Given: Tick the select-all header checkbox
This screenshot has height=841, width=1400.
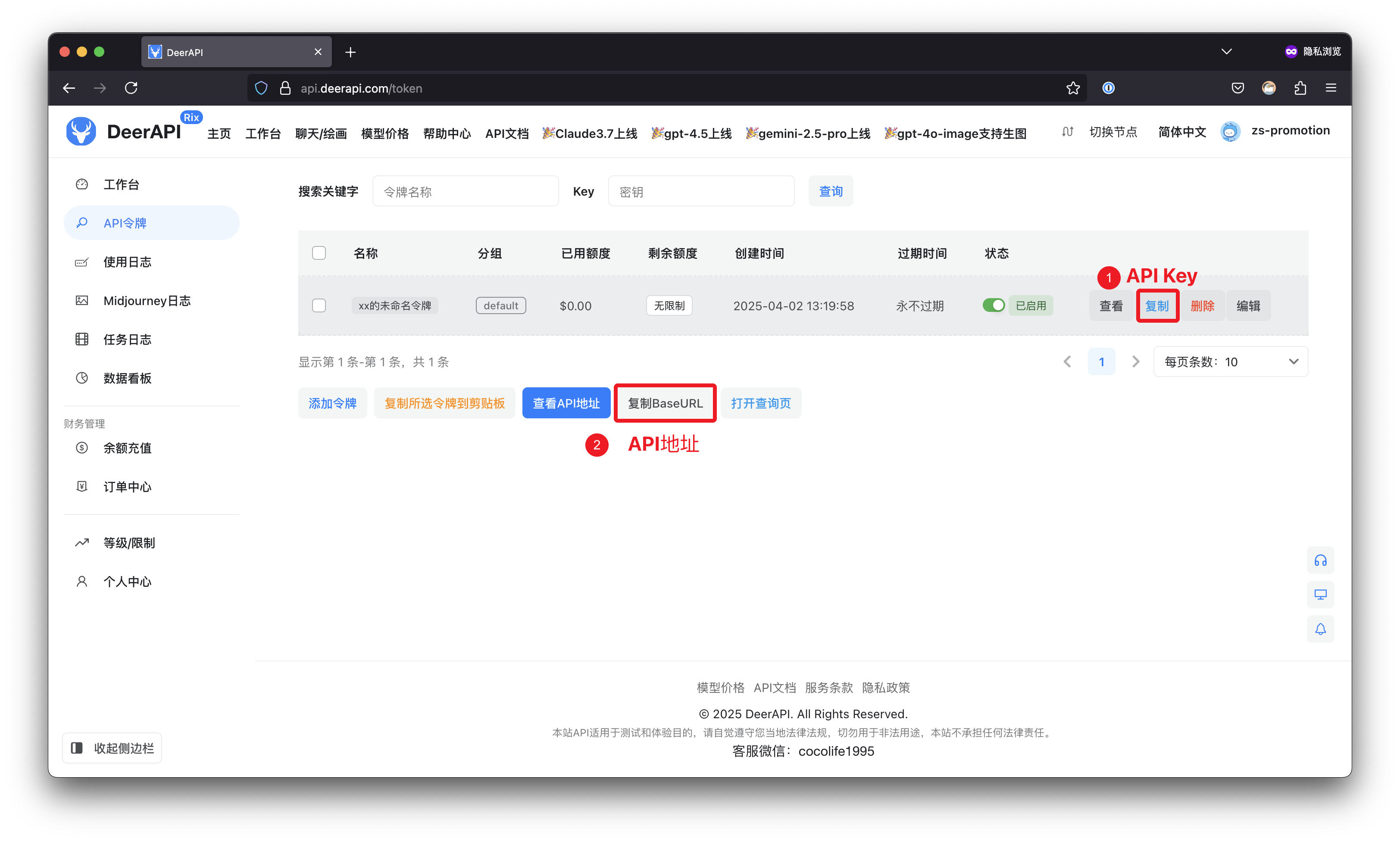Looking at the screenshot, I should (319, 253).
